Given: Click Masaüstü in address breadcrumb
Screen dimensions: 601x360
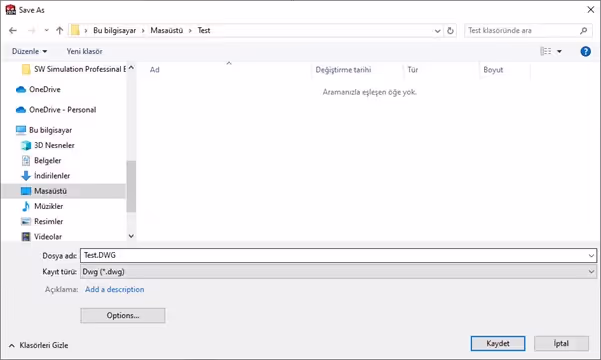Looking at the screenshot, I should [167, 30].
